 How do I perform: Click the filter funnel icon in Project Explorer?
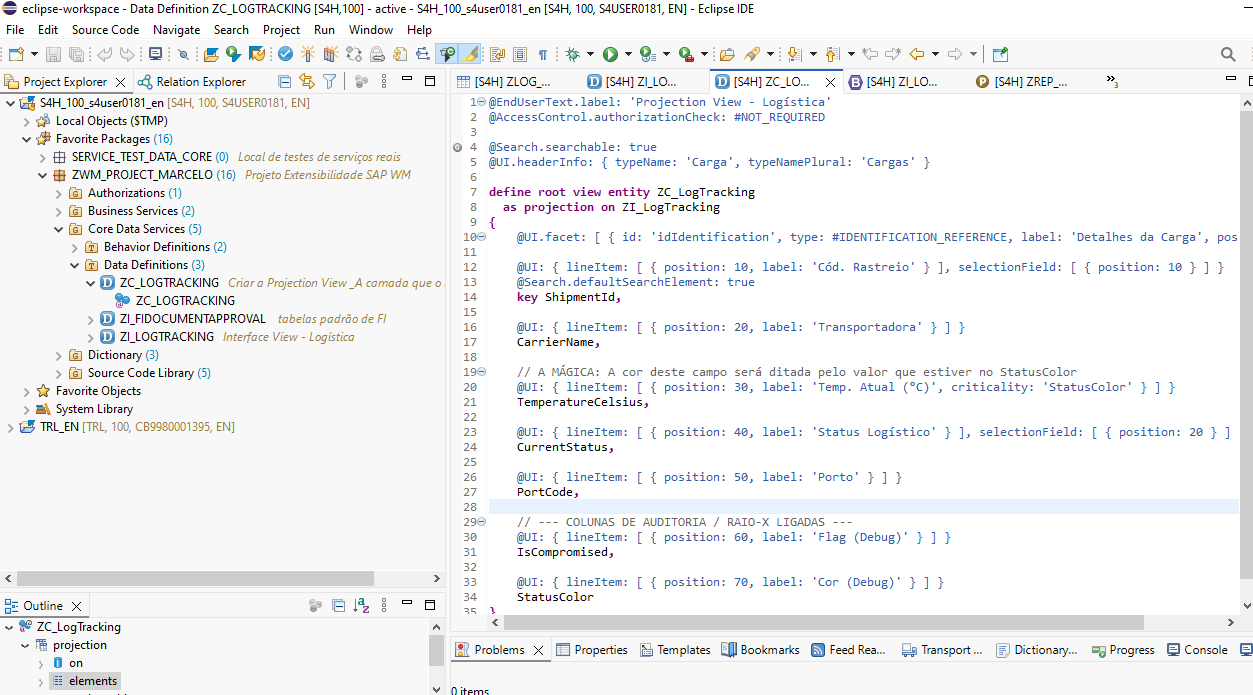pyautogui.click(x=329, y=82)
